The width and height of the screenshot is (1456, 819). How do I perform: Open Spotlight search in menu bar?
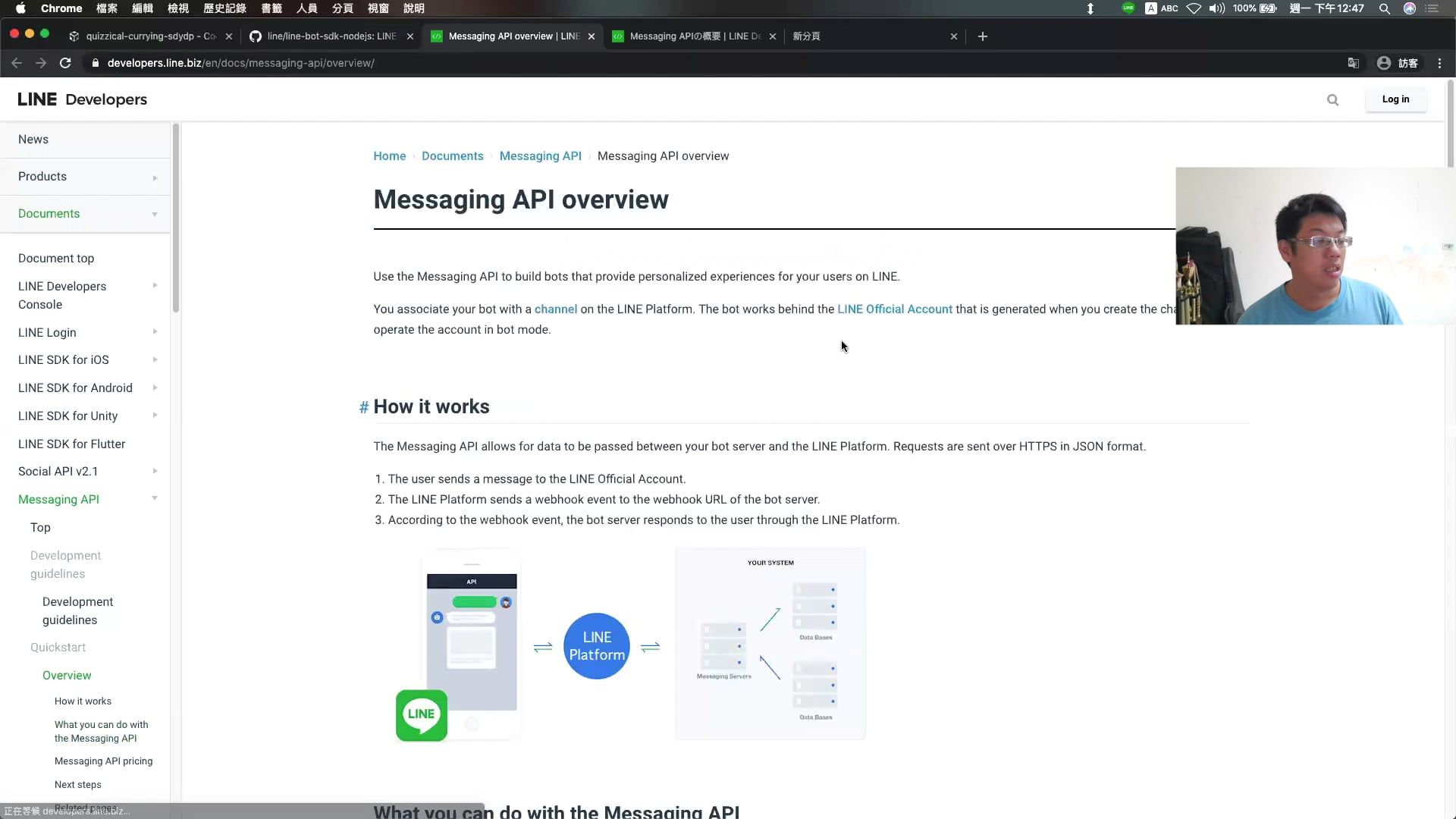click(x=1384, y=8)
